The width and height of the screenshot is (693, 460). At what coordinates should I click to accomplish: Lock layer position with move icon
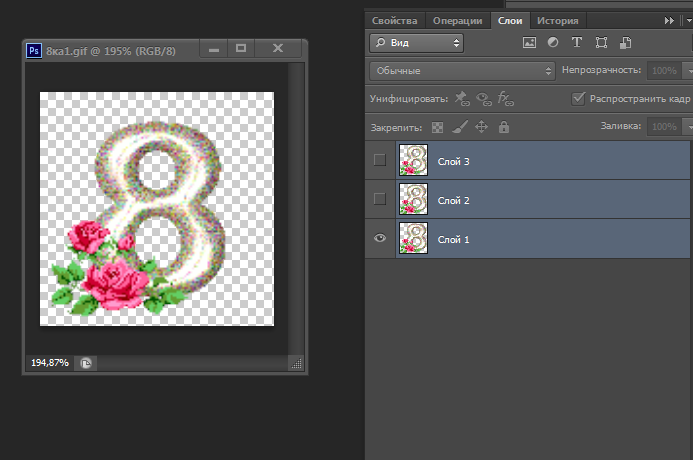coord(481,127)
